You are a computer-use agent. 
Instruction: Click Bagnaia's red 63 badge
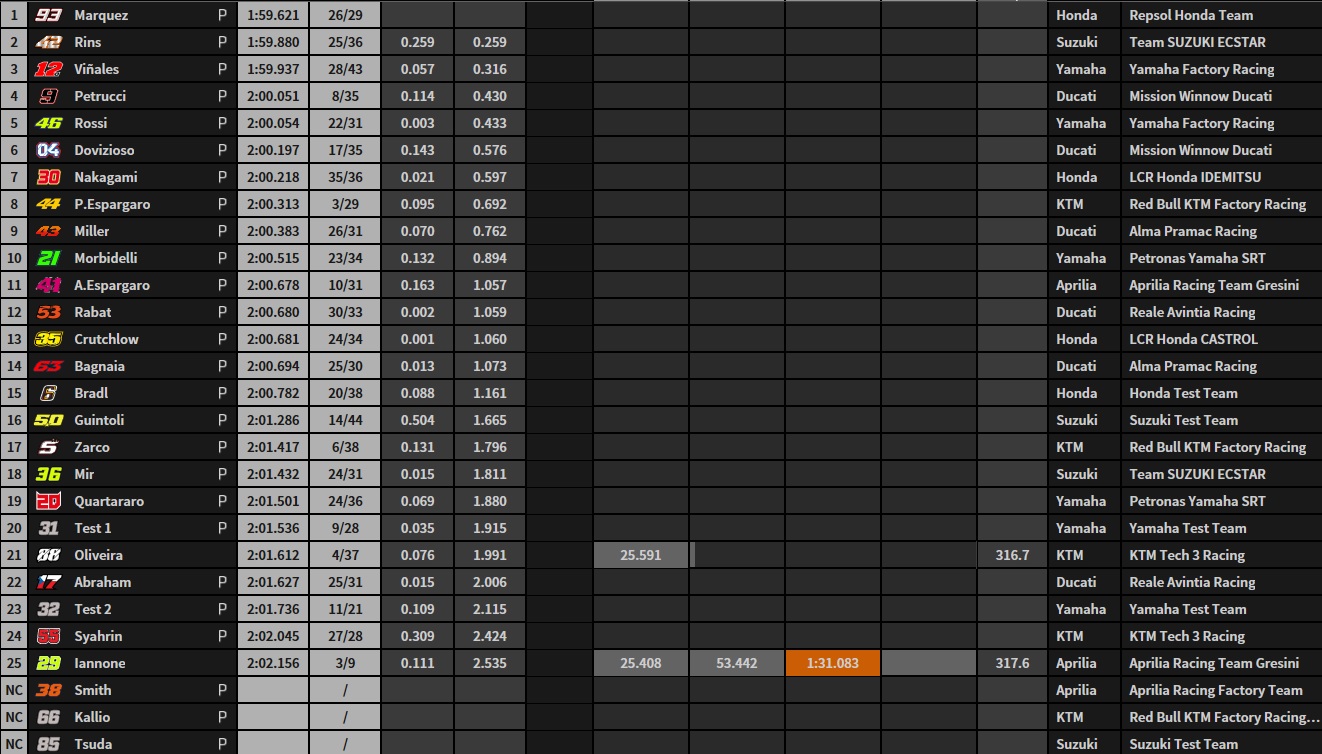tap(48, 366)
